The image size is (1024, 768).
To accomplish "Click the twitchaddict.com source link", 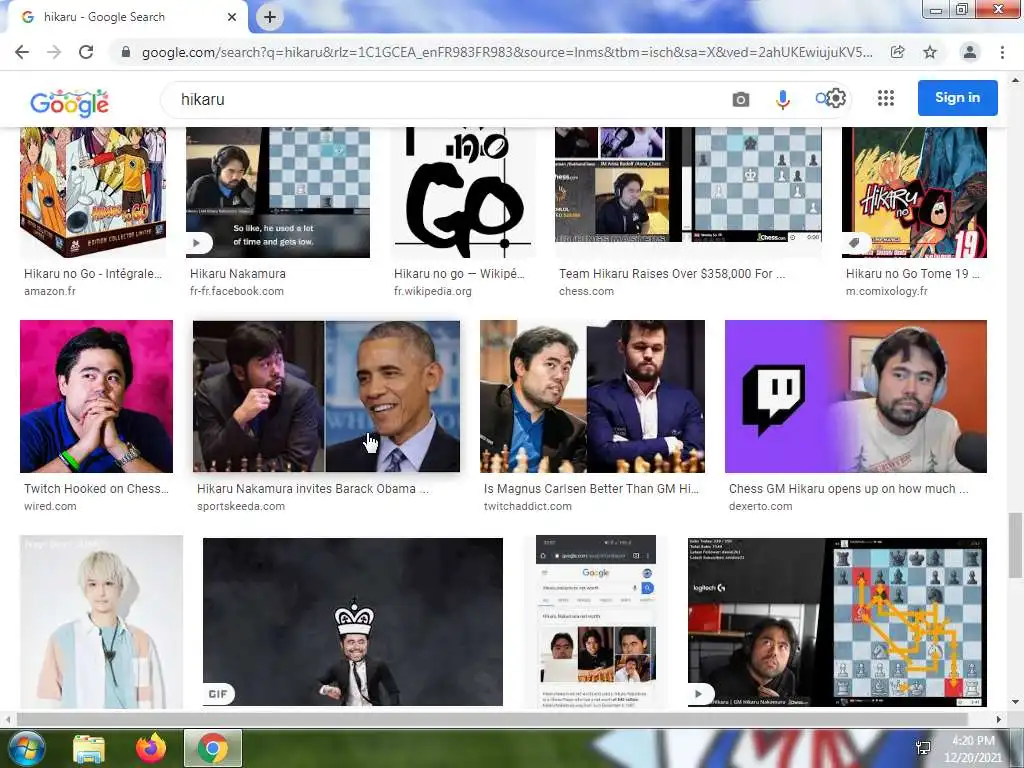I will pos(528,506).
